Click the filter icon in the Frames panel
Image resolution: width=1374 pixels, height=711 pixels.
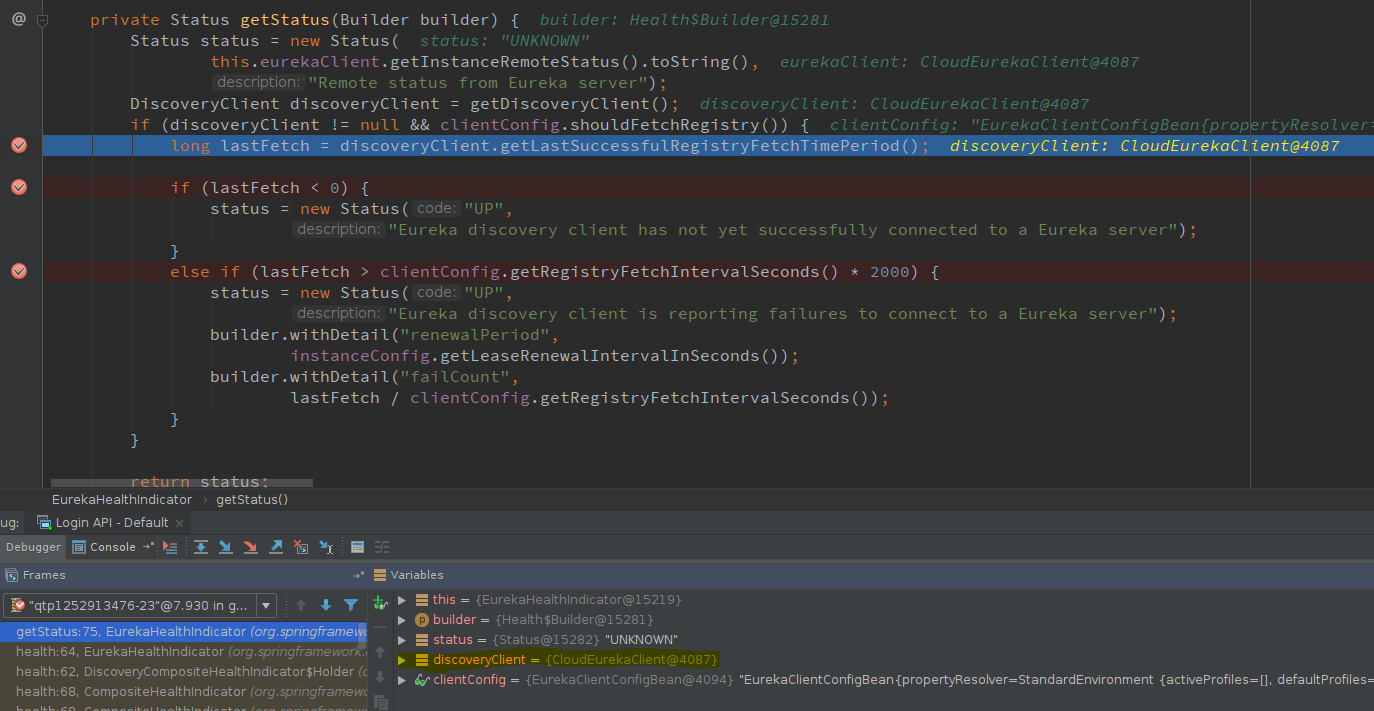point(351,604)
